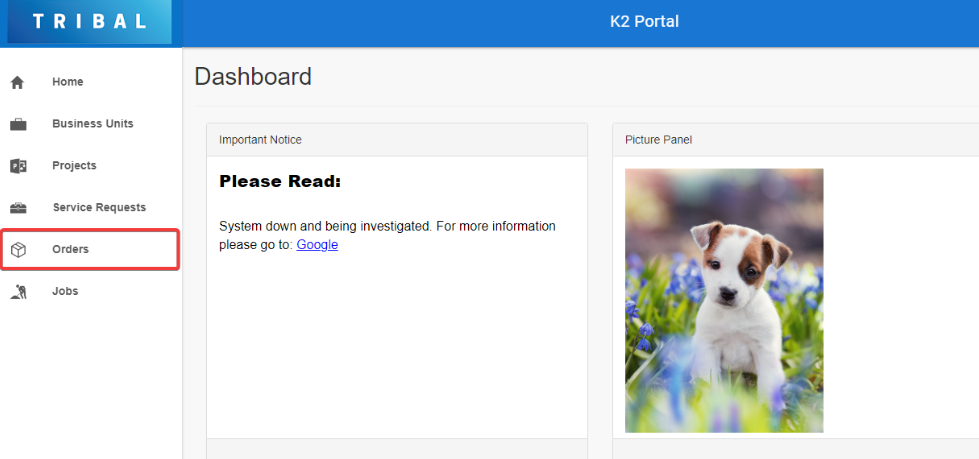Click the Important Notice panel header

(260, 140)
